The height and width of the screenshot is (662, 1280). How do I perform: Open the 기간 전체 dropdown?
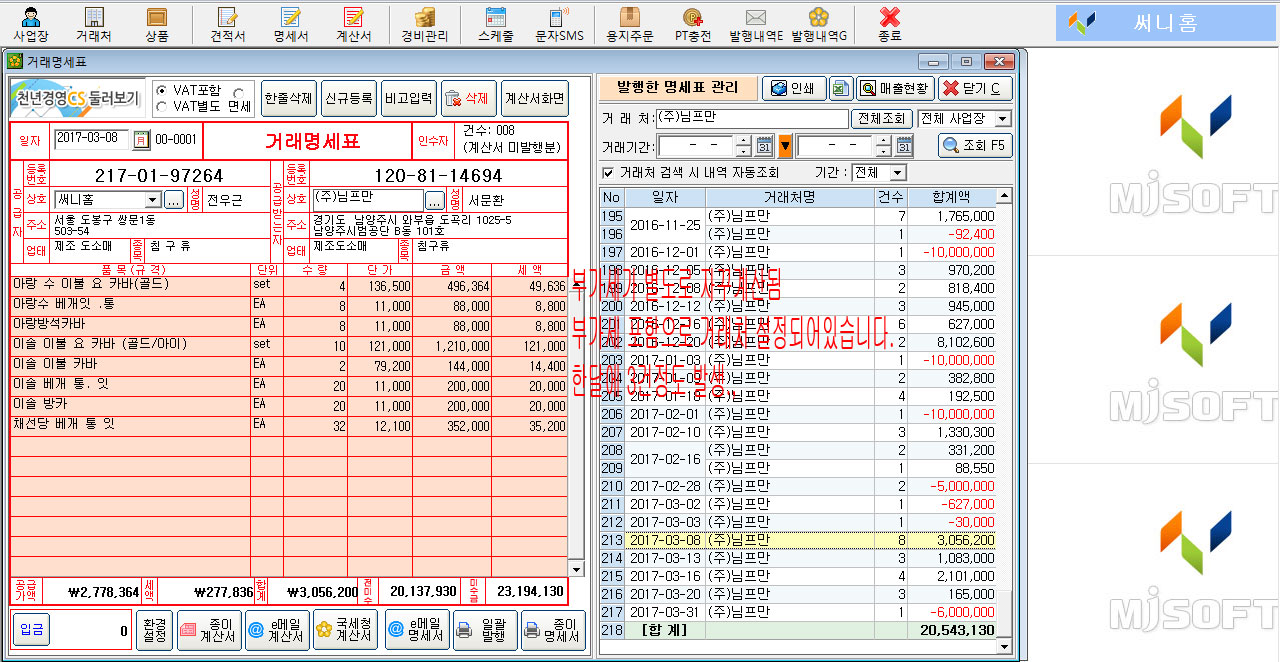point(897,173)
